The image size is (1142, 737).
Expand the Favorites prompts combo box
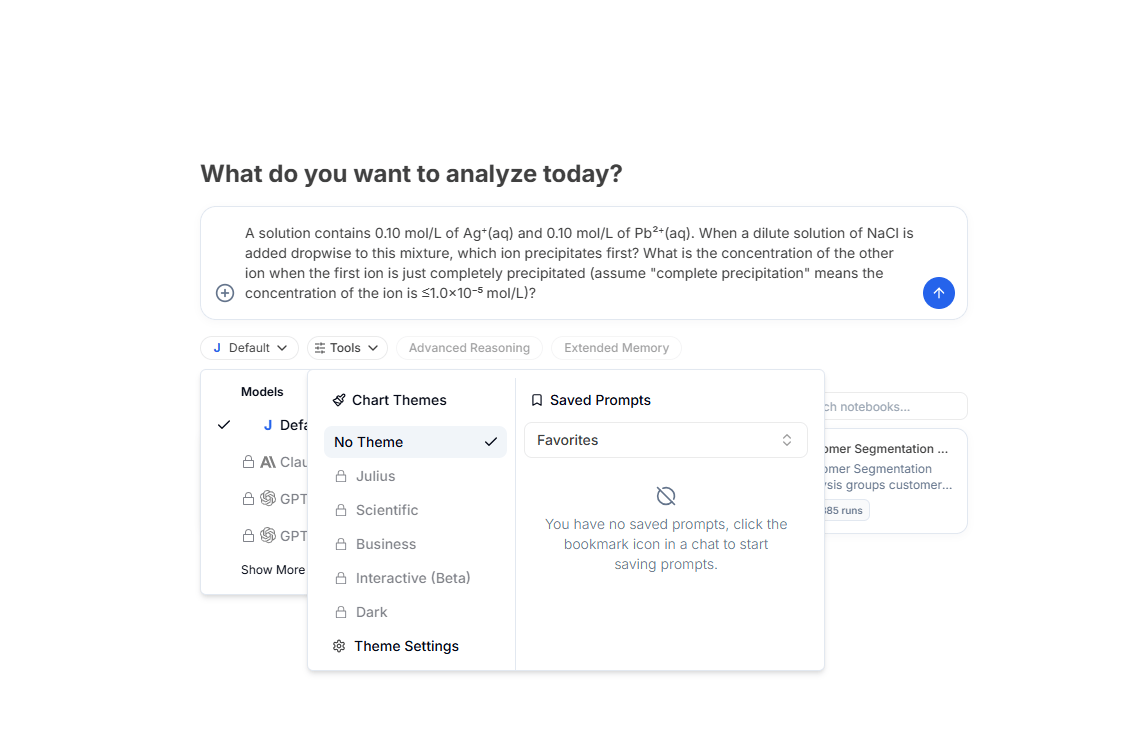pos(665,440)
